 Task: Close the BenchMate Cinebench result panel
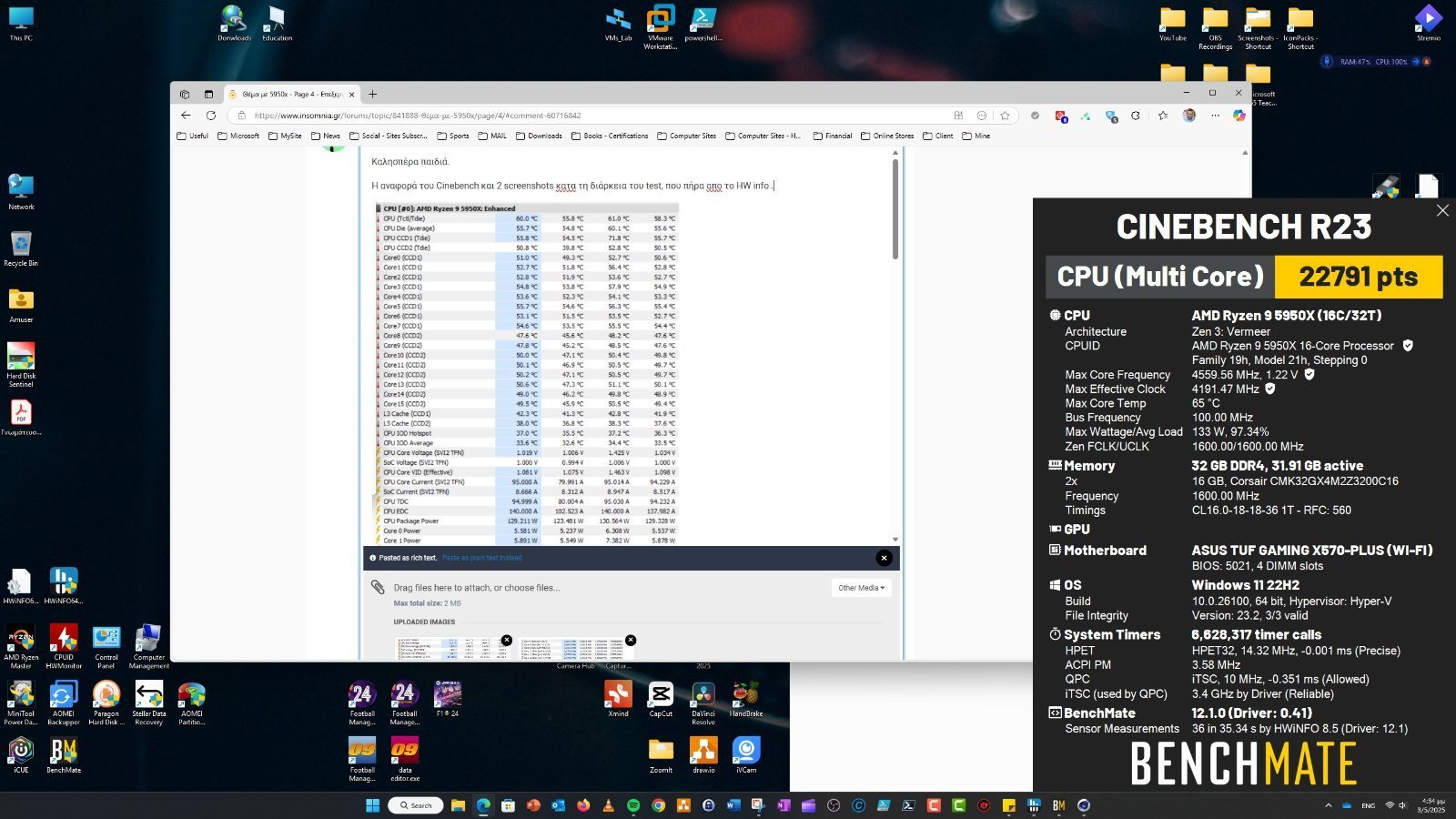tap(1442, 210)
